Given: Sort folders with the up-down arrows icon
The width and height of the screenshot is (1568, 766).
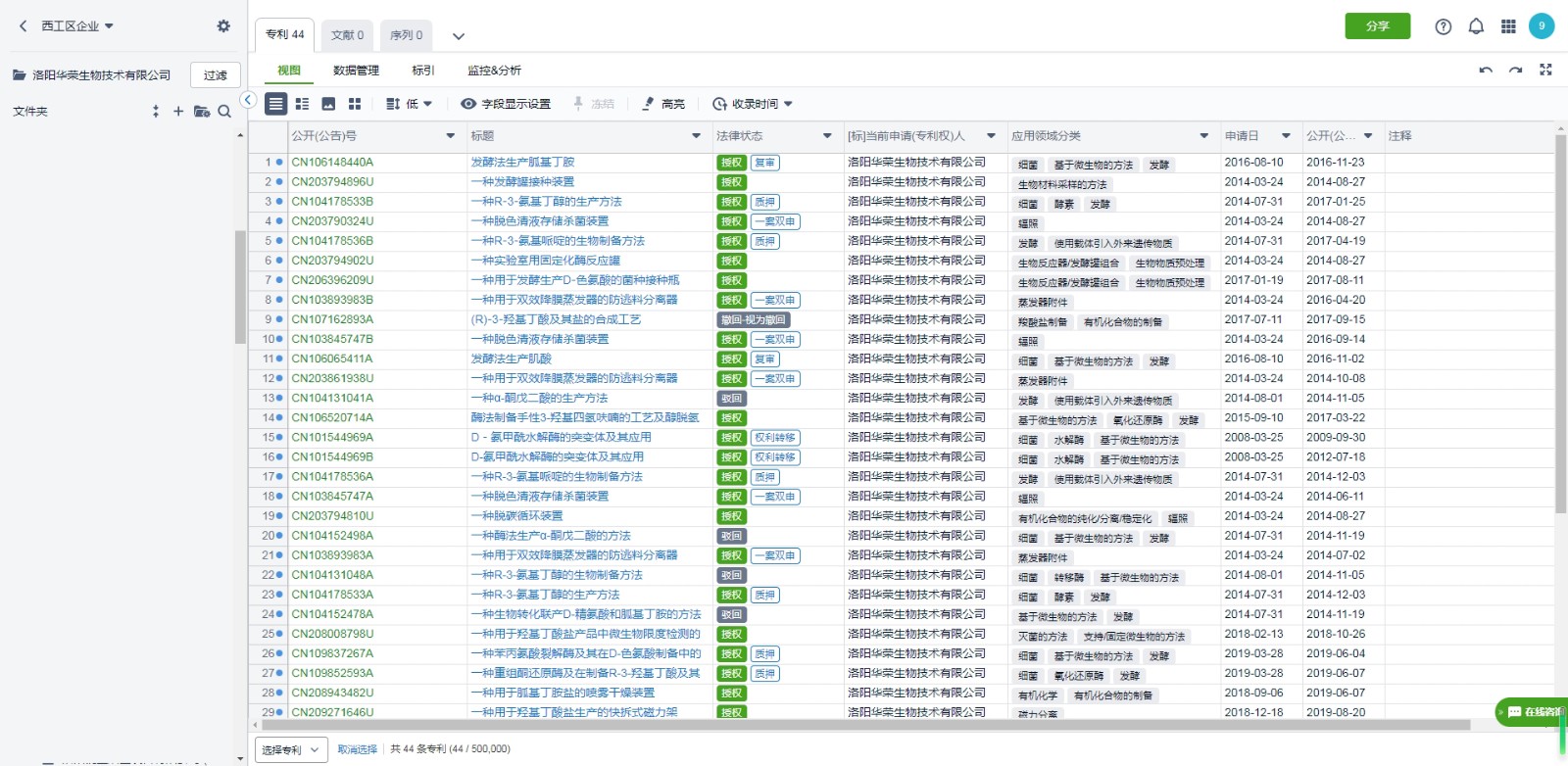Looking at the screenshot, I should coord(156,112).
